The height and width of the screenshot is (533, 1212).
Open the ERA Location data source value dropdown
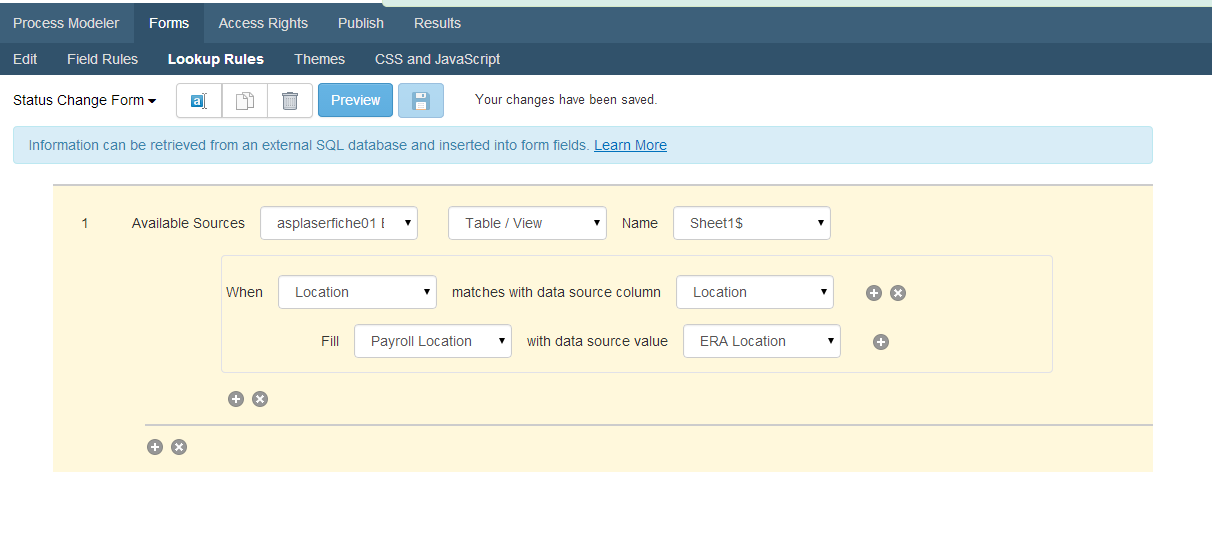[762, 341]
